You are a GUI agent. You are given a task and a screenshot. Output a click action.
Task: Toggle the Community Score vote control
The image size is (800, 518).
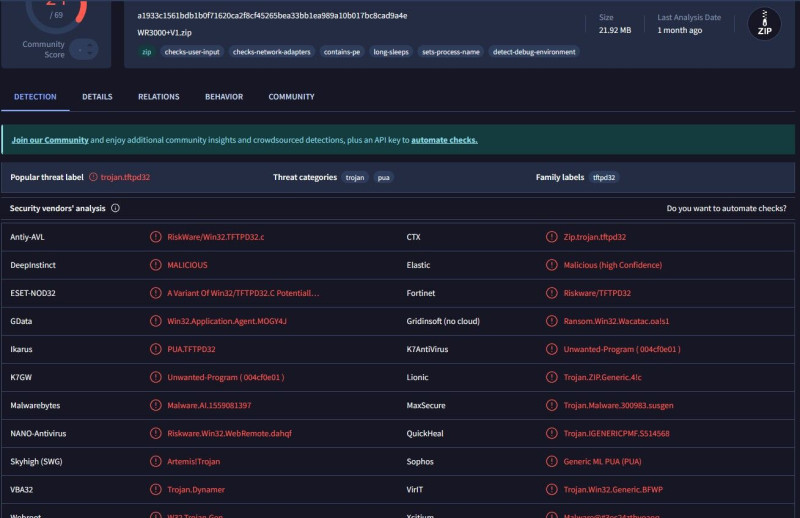(84, 50)
